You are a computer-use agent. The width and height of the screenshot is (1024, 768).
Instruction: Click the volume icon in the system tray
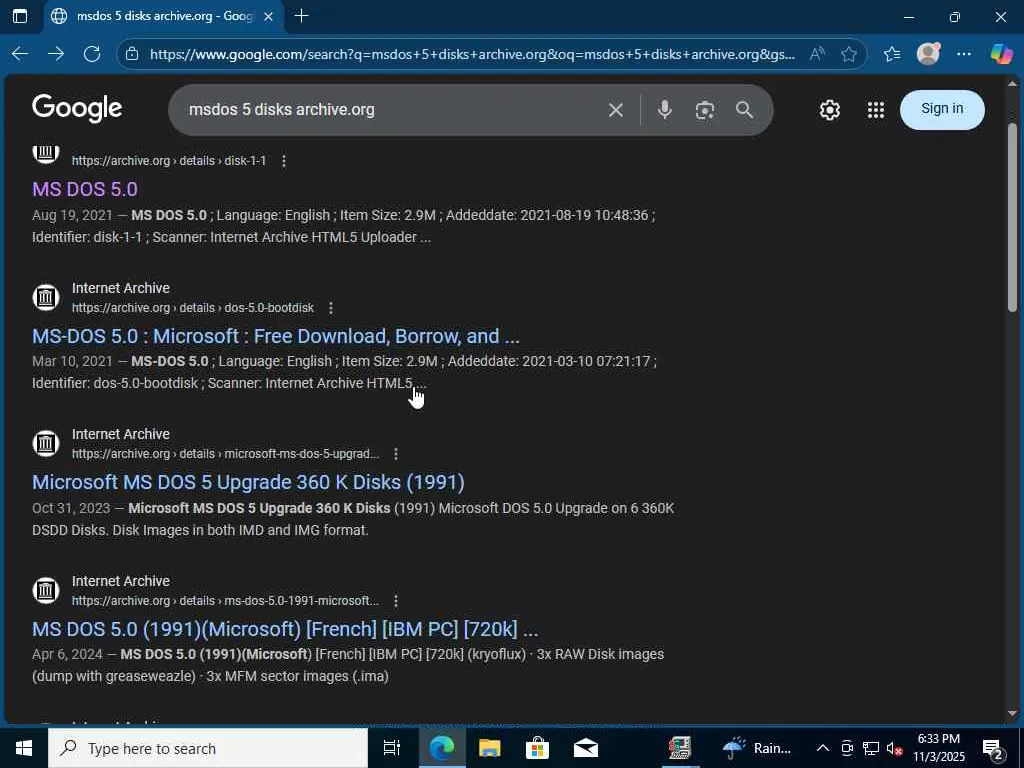click(x=893, y=748)
